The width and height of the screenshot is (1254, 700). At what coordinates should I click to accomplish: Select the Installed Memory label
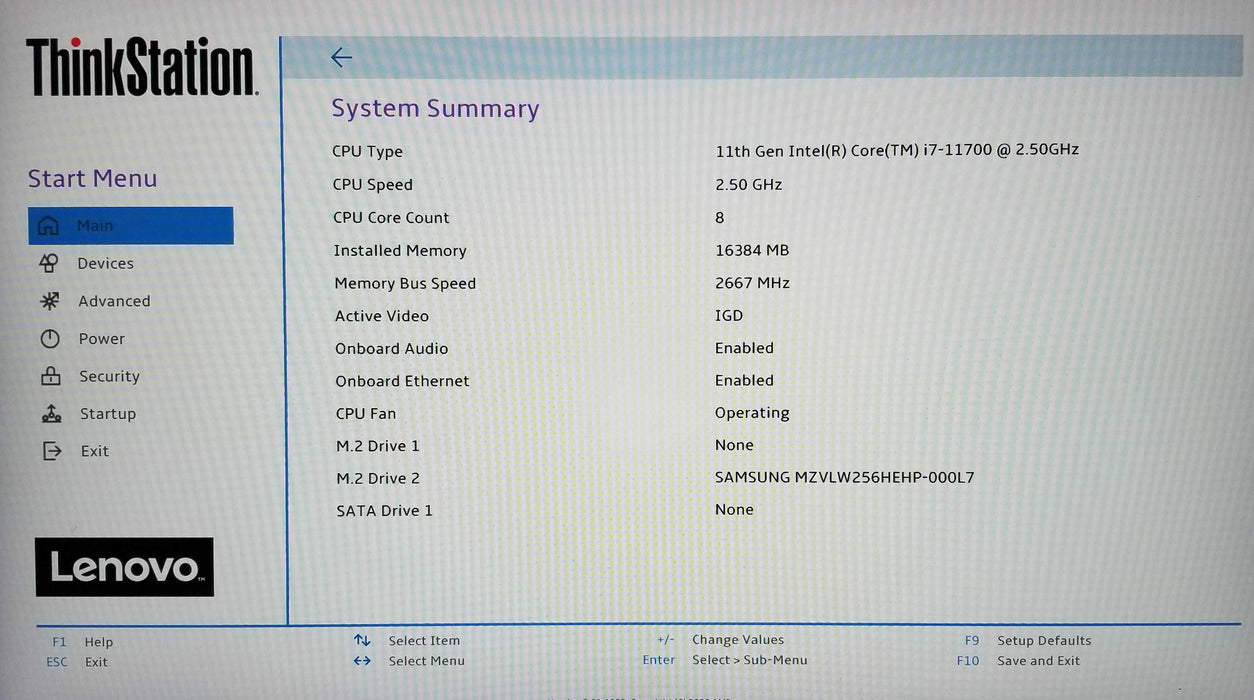point(400,251)
